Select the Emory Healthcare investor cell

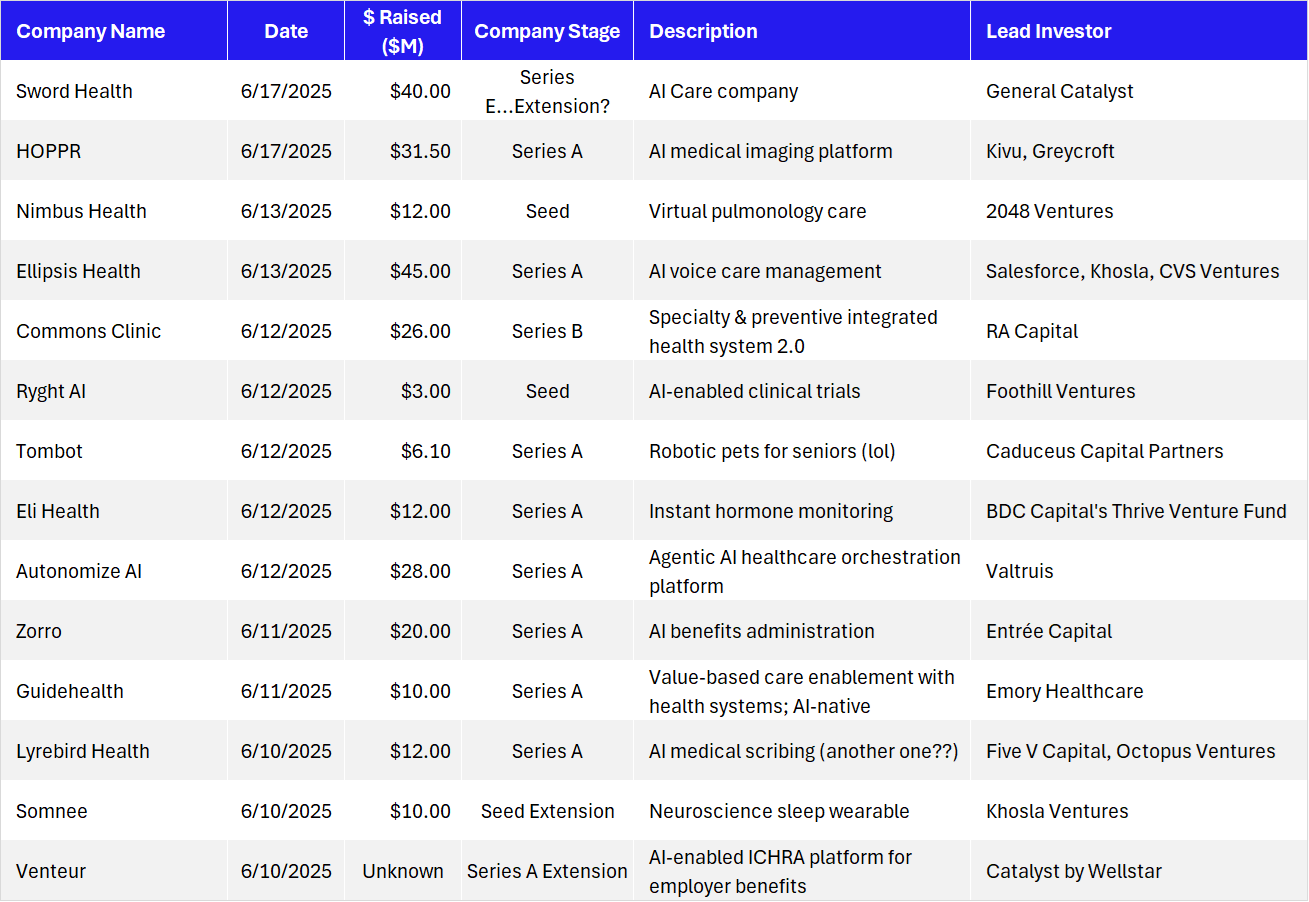pyautogui.click(x=1065, y=691)
